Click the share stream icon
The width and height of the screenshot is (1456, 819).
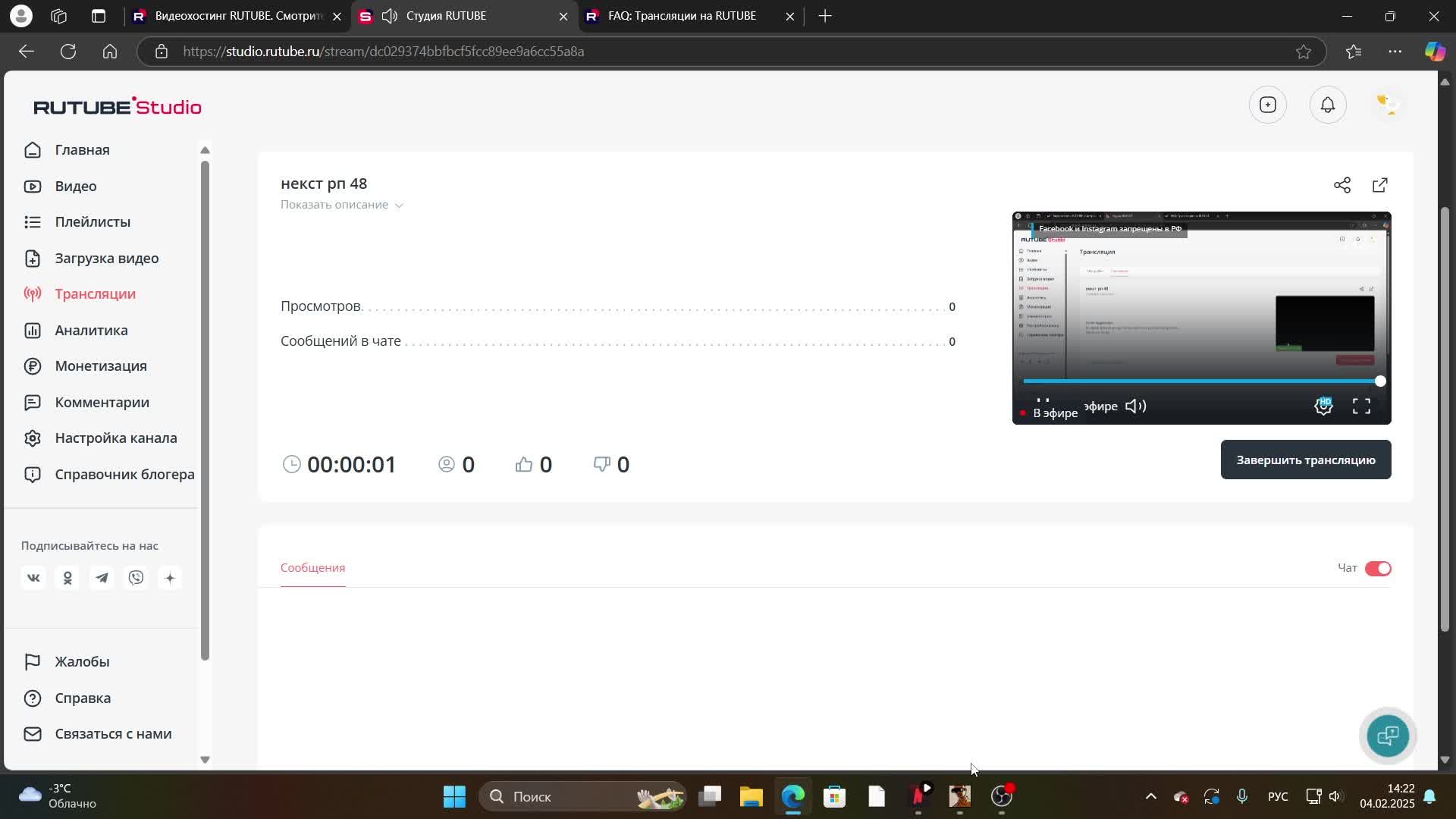pyautogui.click(x=1341, y=185)
